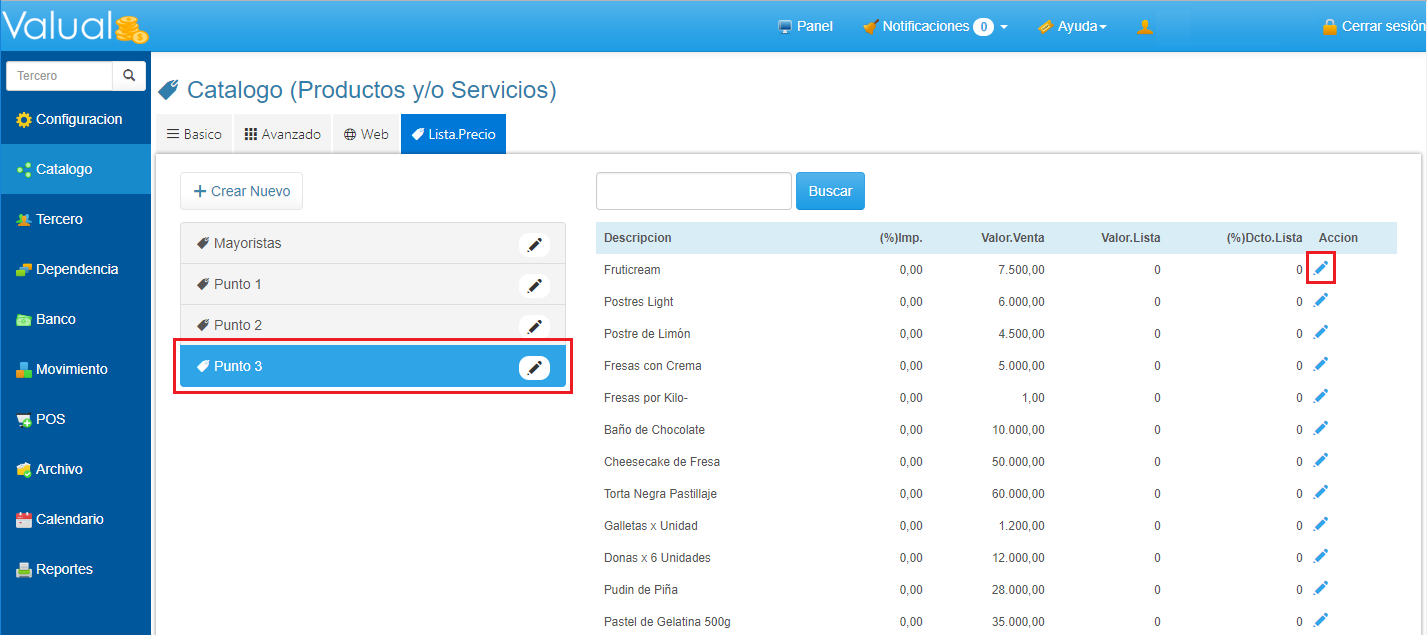Open the Web tab

[x=366, y=134]
